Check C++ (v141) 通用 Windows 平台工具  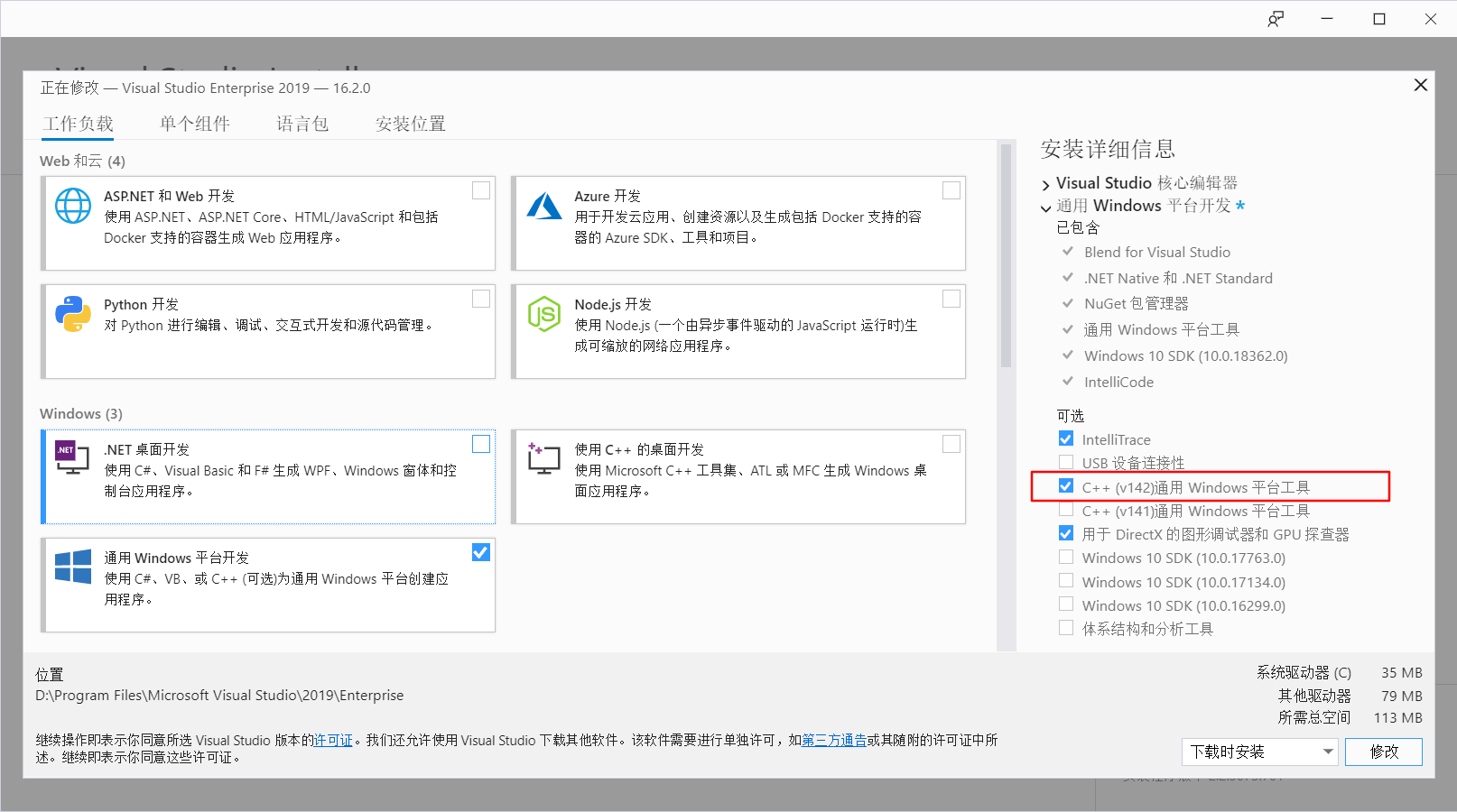[1066, 510]
